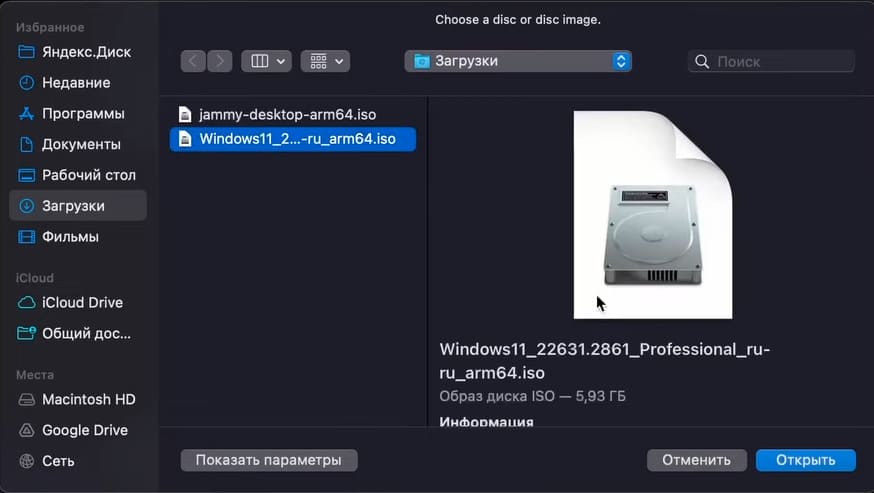Image resolution: width=874 pixels, height=493 pixels.
Task: Open Google Drive in sidebar
Action: click(x=84, y=430)
